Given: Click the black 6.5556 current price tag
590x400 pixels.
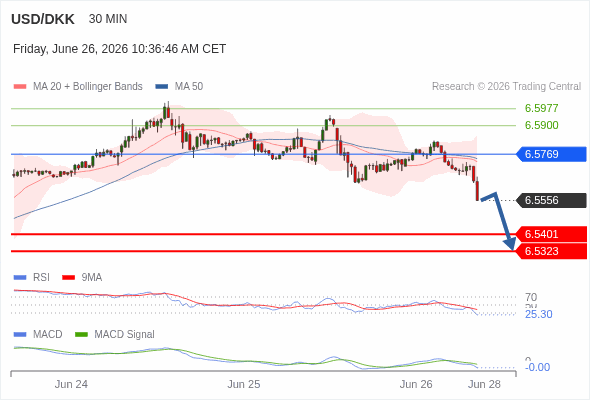Looking at the screenshot, I should pos(552,200).
